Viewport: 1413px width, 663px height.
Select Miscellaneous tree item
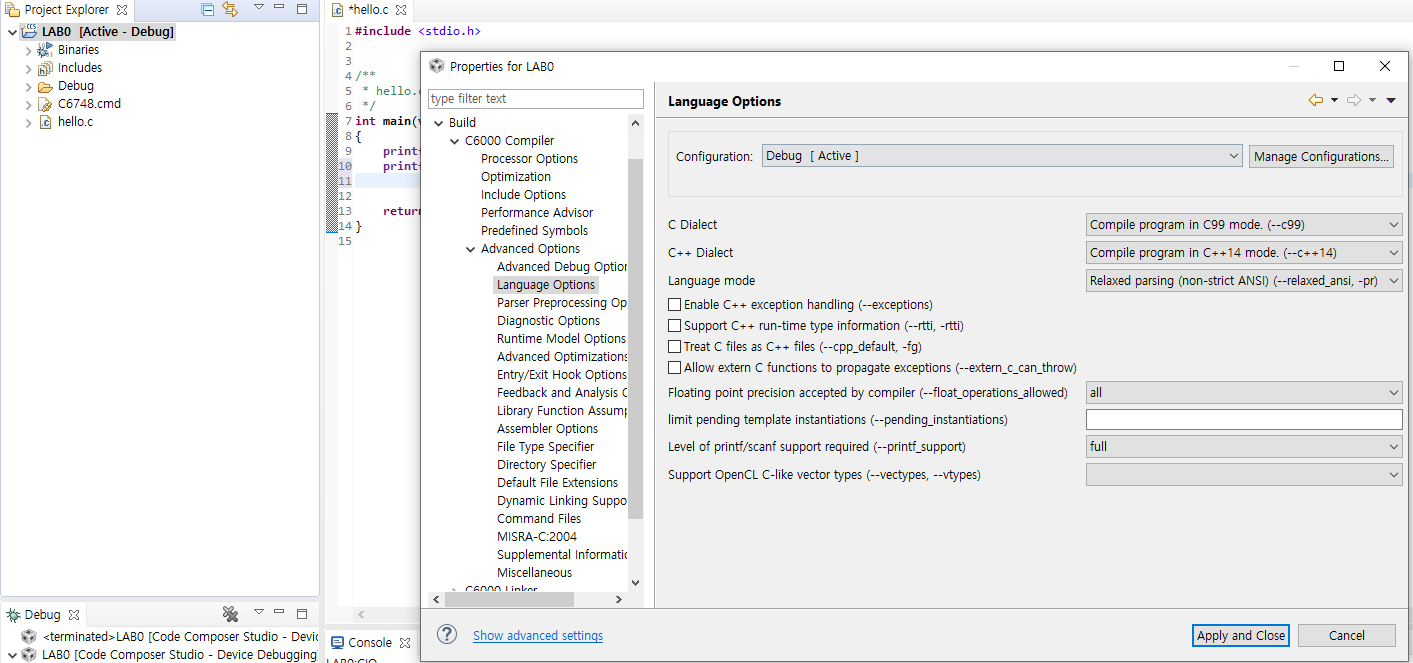click(x=534, y=573)
